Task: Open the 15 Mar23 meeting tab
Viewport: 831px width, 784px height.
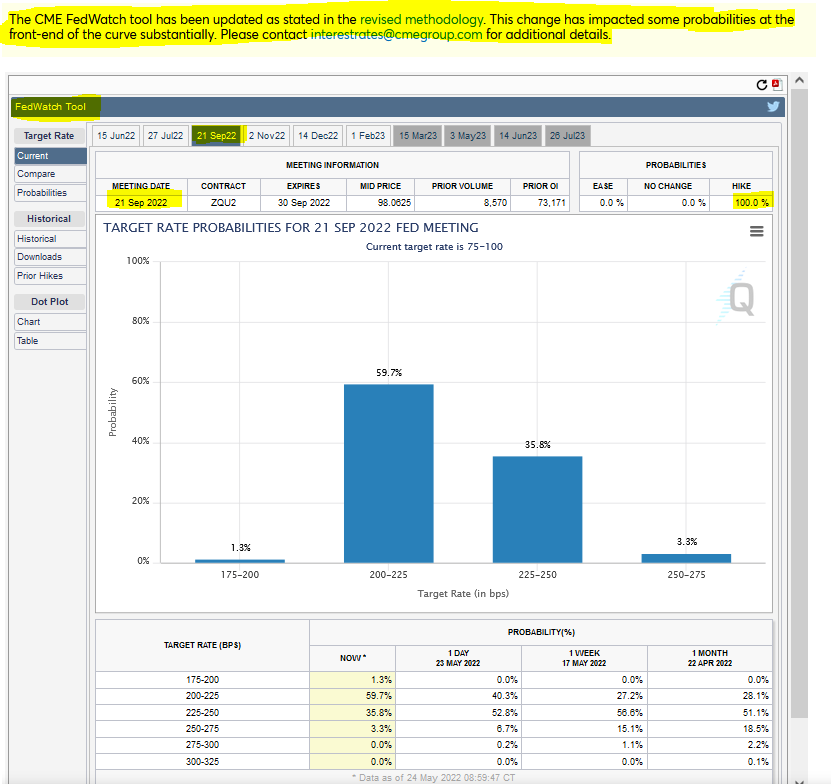Action: click(x=418, y=136)
